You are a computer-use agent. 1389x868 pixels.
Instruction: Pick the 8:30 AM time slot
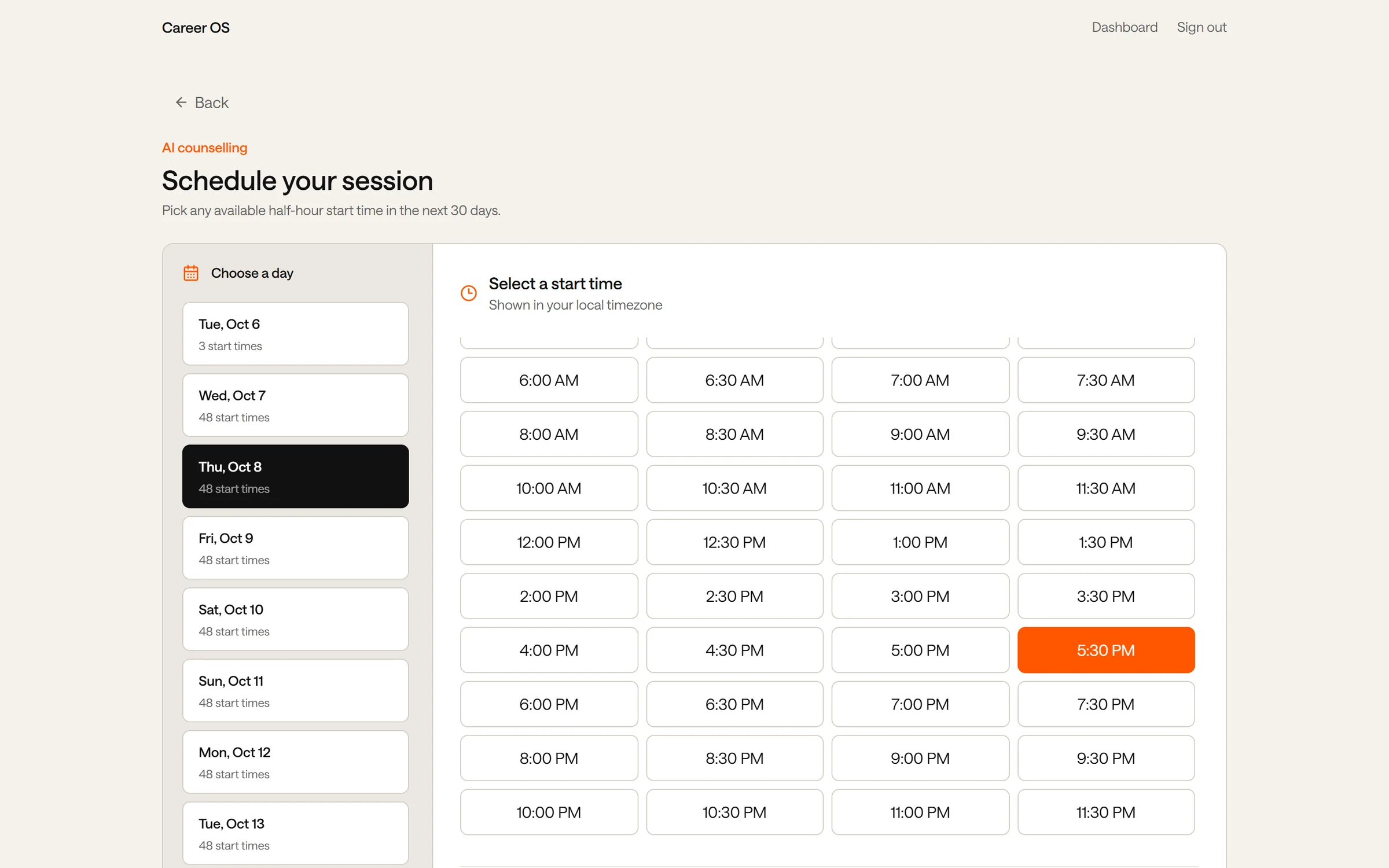(x=734, y=434)
